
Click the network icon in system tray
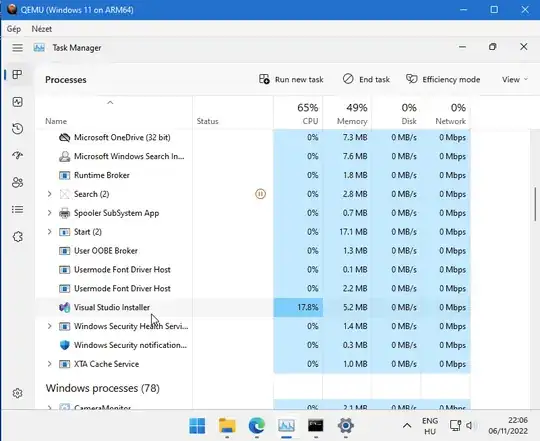455,426
